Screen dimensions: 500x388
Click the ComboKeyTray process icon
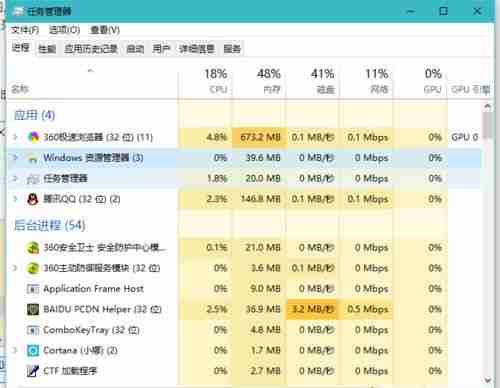point(33,330)
